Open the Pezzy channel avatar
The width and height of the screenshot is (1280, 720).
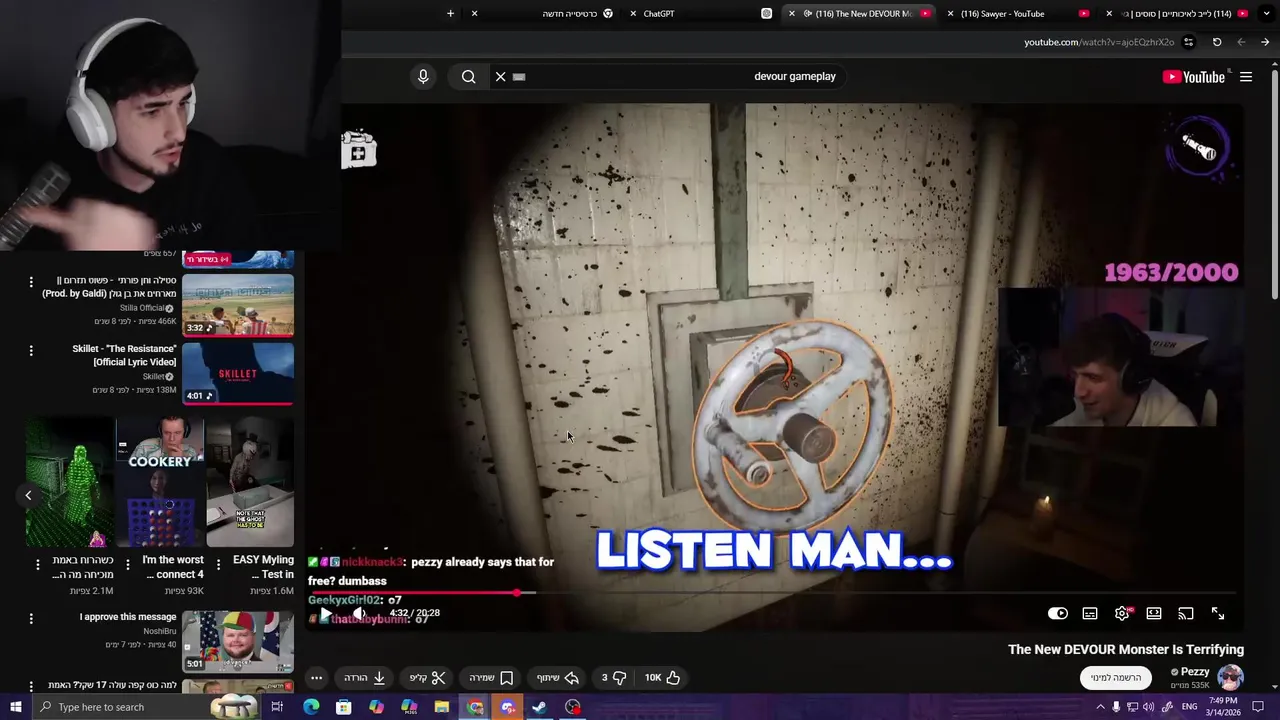[1230, 677]
